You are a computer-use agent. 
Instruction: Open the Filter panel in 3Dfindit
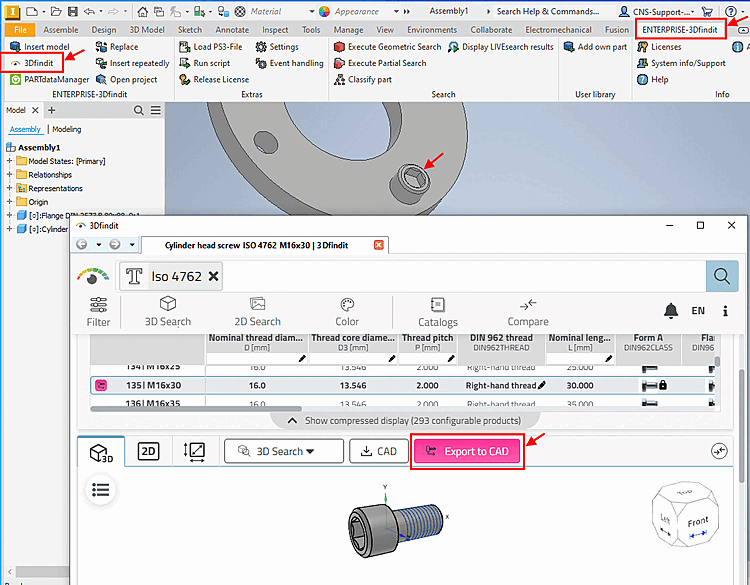pos(98,312)
